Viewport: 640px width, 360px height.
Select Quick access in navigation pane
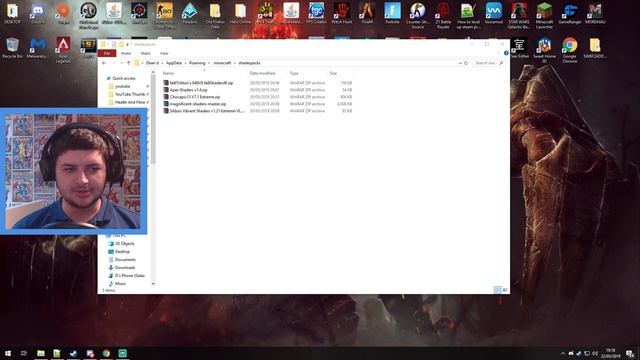coord(123,78)
